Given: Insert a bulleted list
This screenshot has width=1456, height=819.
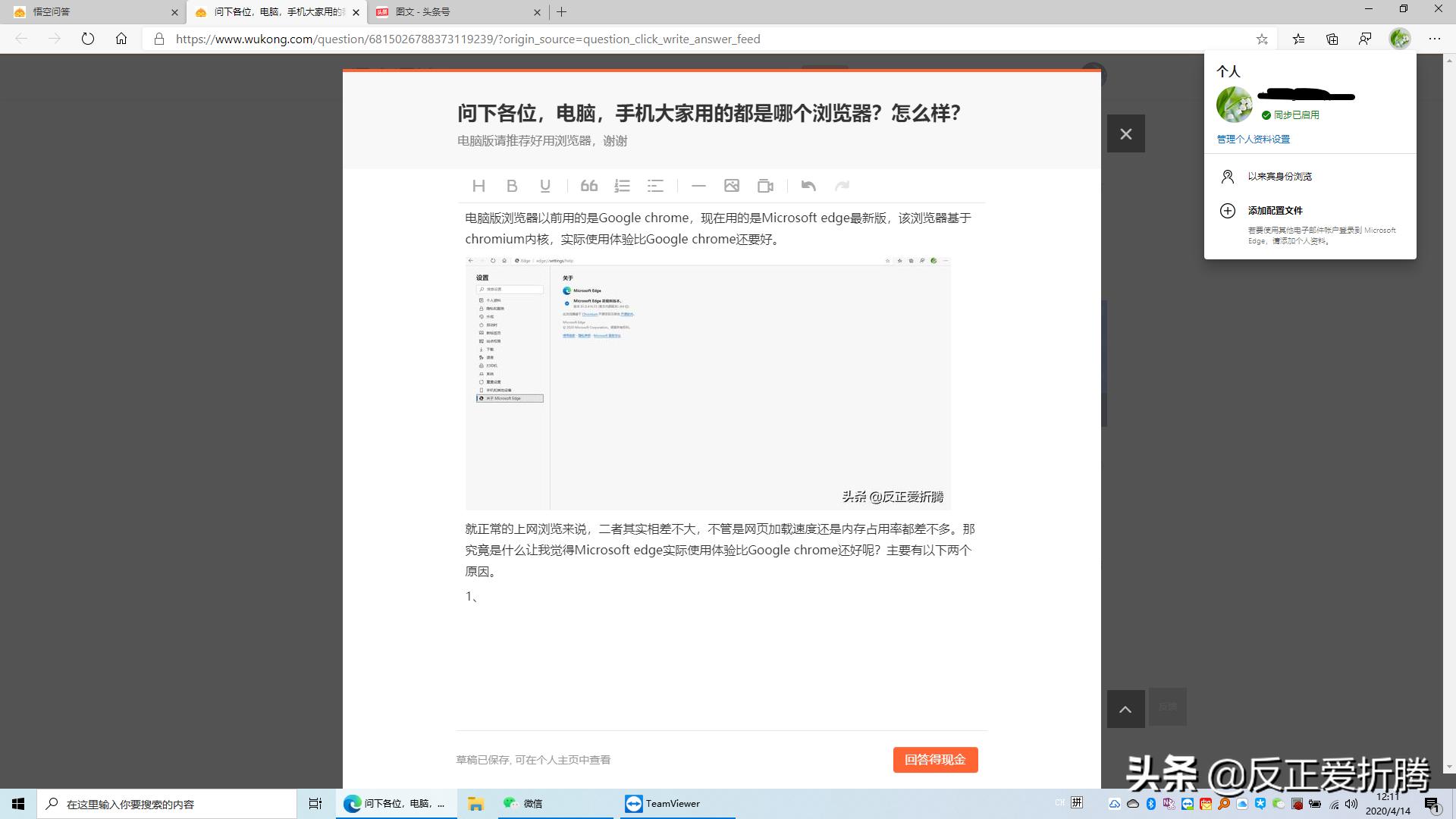Looking at the screenshot, I should click(655, 186).
